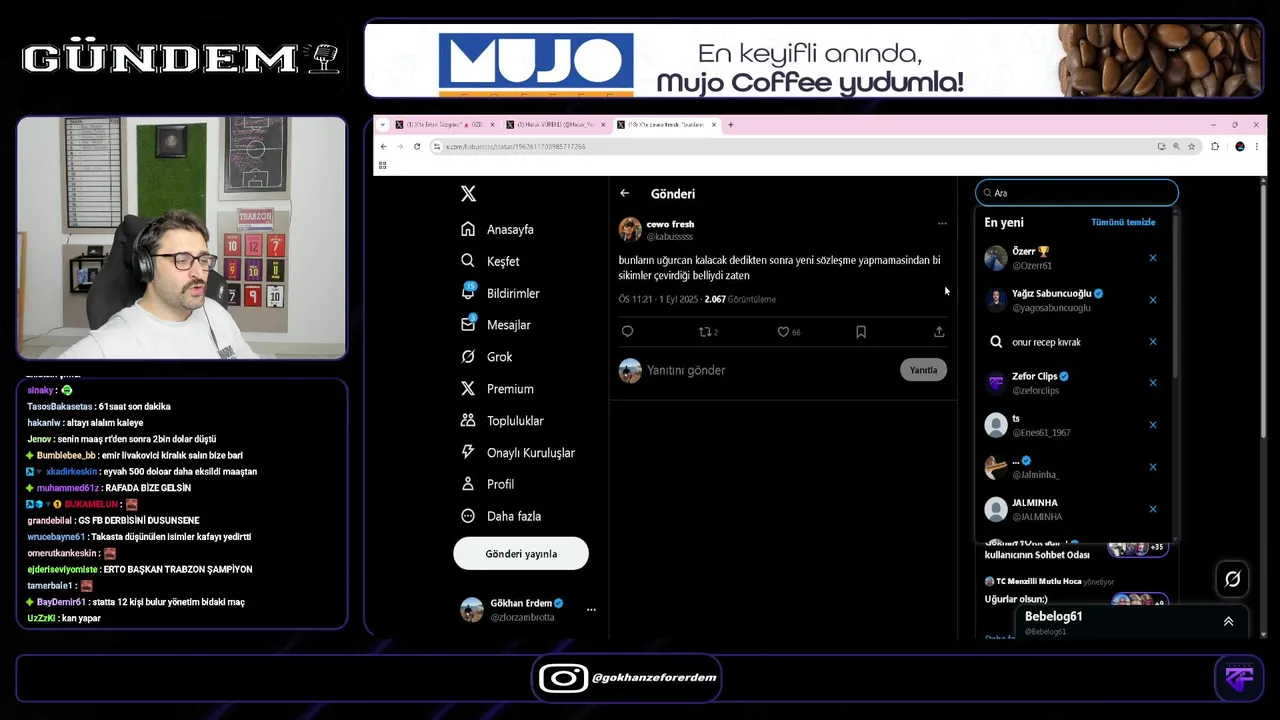Click the browser back arrow
1280x720 pixels.
coord(383,146)
